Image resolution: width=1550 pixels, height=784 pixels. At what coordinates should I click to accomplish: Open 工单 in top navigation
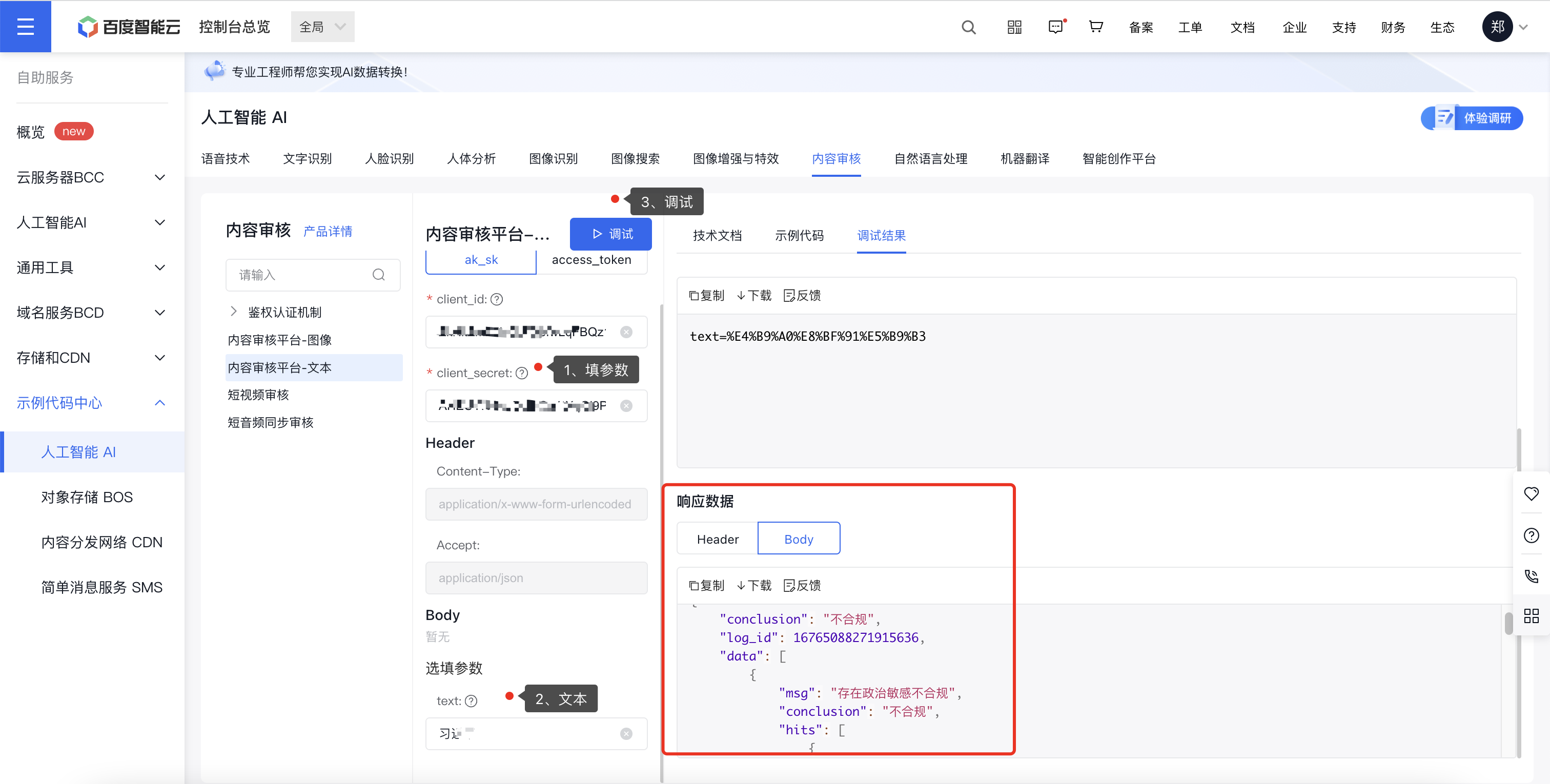pyautogui.click(x=1190, y=27)
